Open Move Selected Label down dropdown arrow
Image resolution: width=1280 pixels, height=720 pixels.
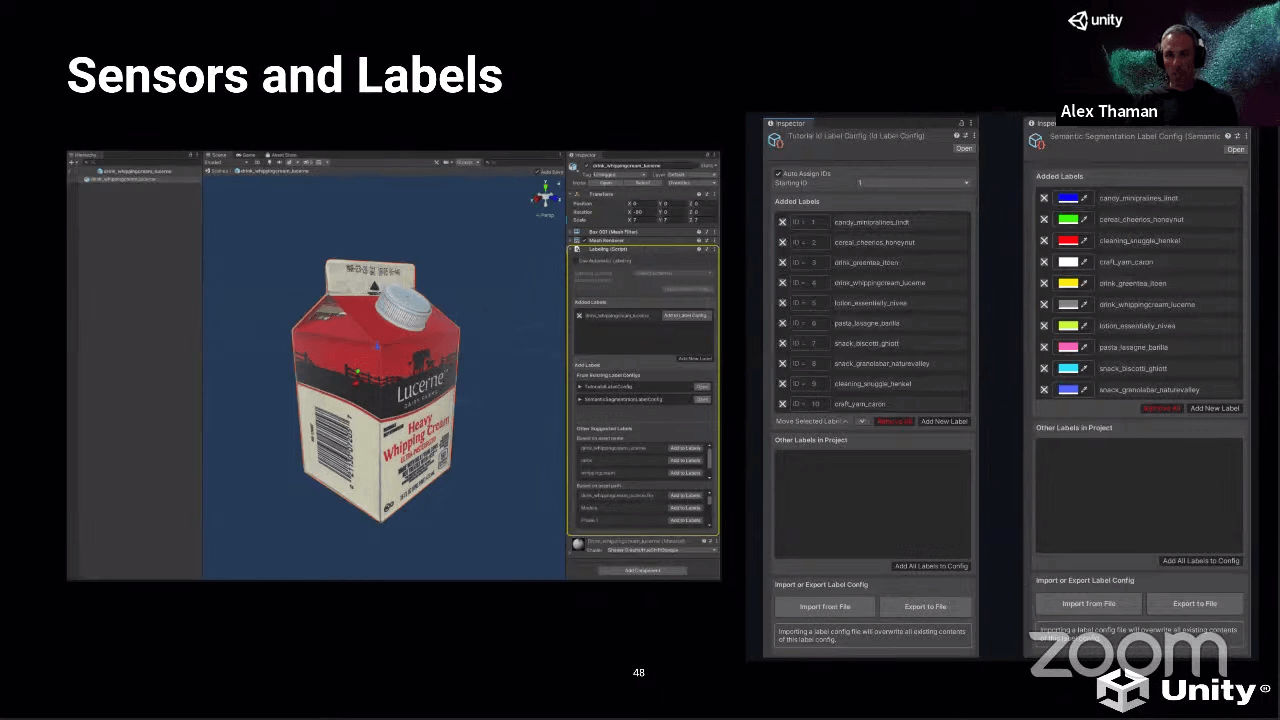coord(861,421)
